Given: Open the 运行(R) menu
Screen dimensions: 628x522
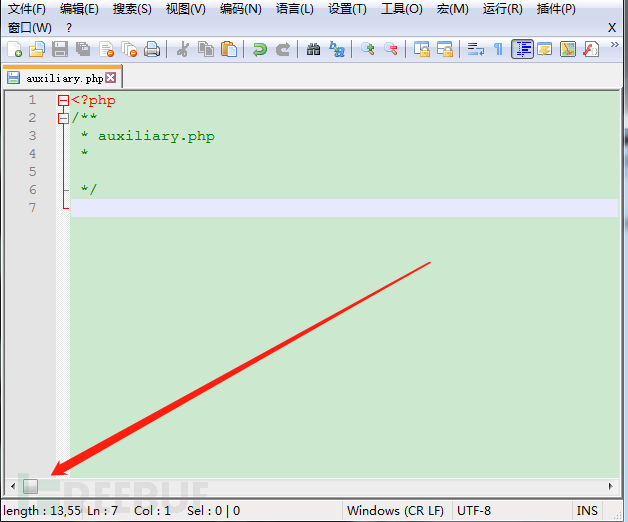Looking at the screenshot, I should tap(503, 9).
